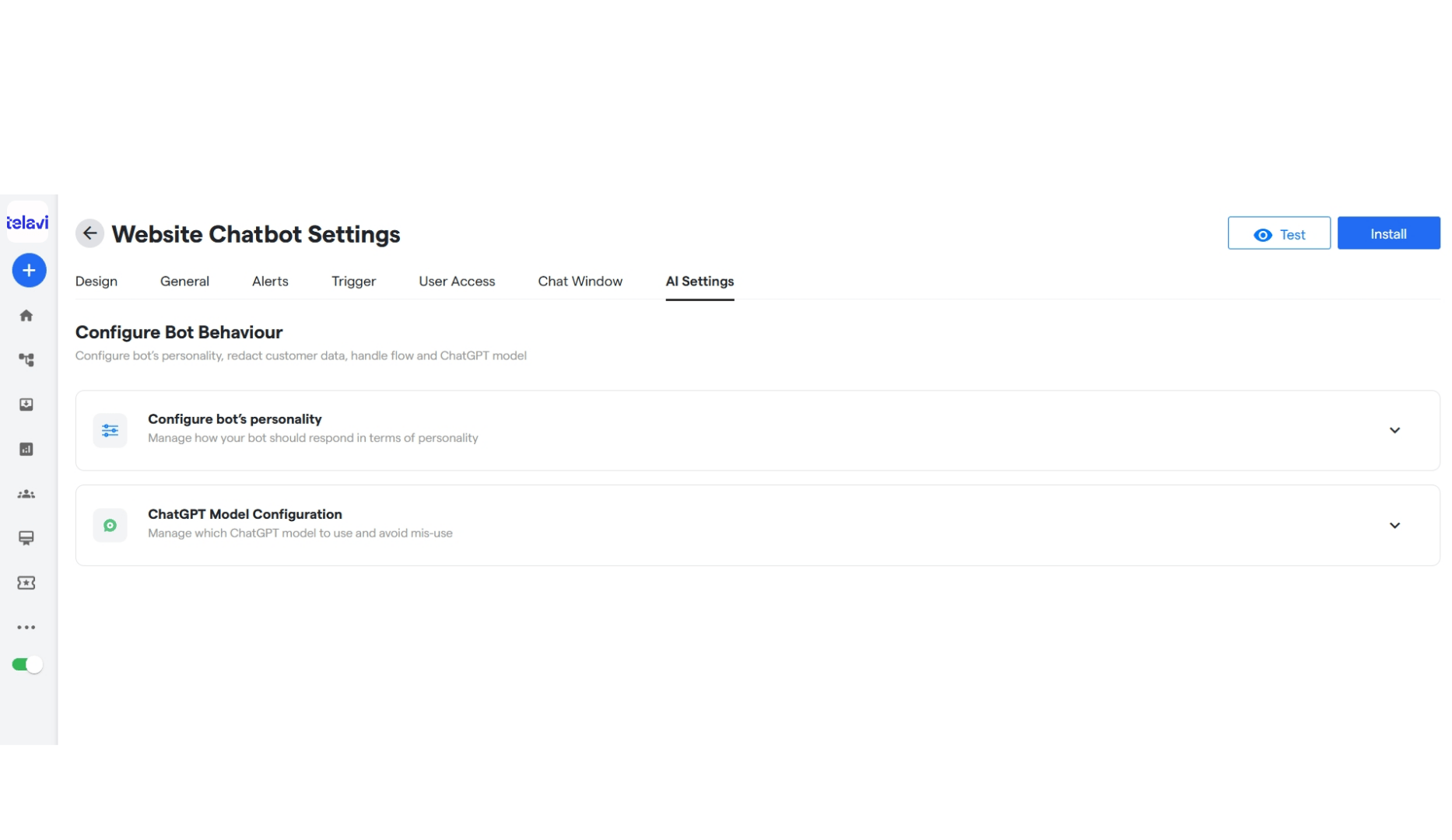Open the analytics chart icon in sidebar
1452x840 pixels.
pyautogui.click(x=26, y=450)
